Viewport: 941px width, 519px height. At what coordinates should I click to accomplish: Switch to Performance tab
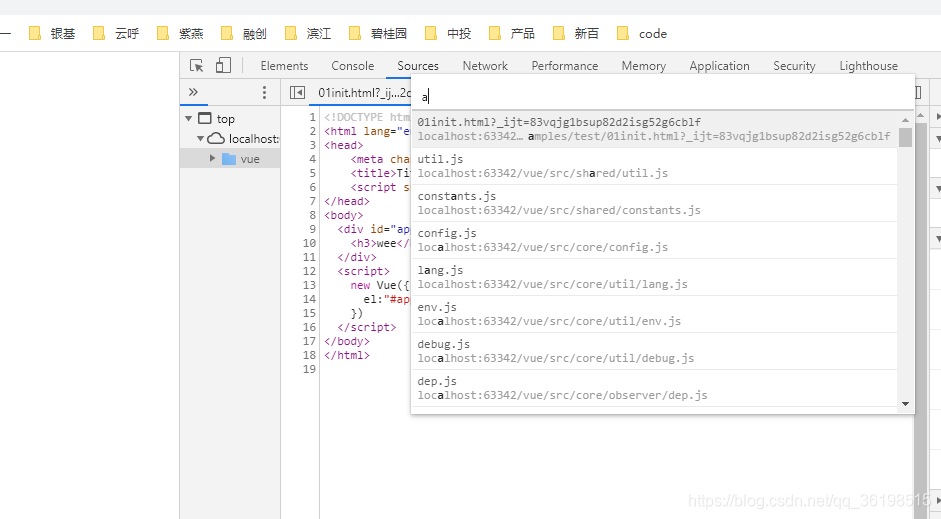pos(565,66)
